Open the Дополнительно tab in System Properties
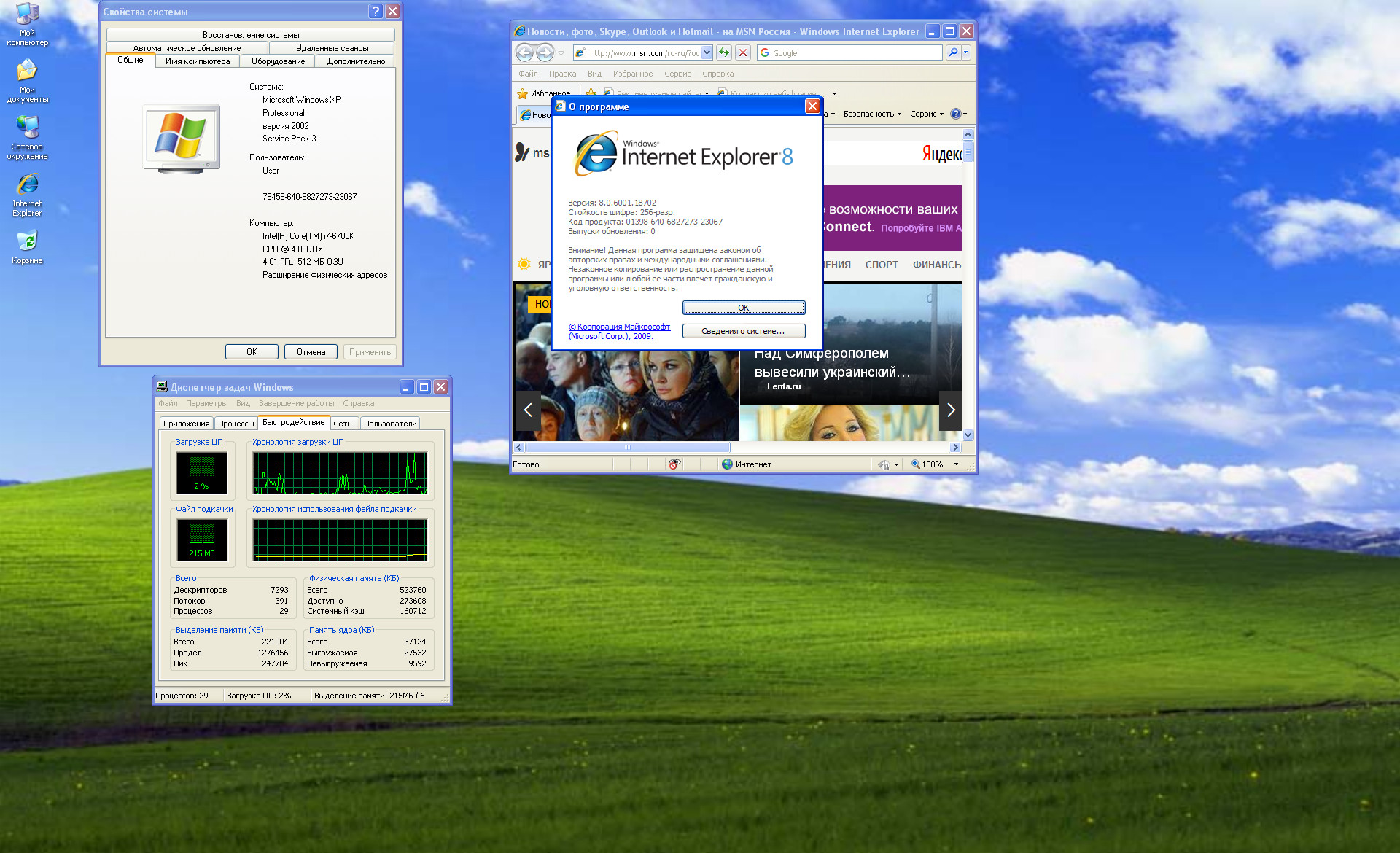The image size is (1400, 853). pyautogui.click(x=357, y=61)
